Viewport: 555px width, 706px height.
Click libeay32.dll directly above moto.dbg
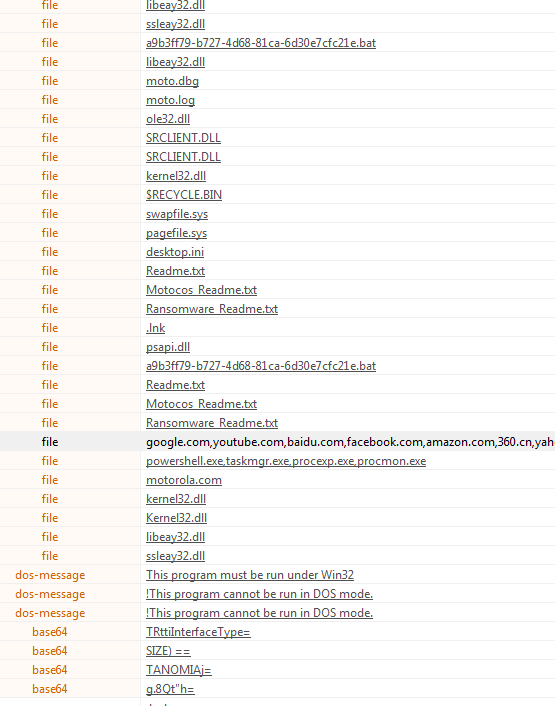[x=176, y=62]
